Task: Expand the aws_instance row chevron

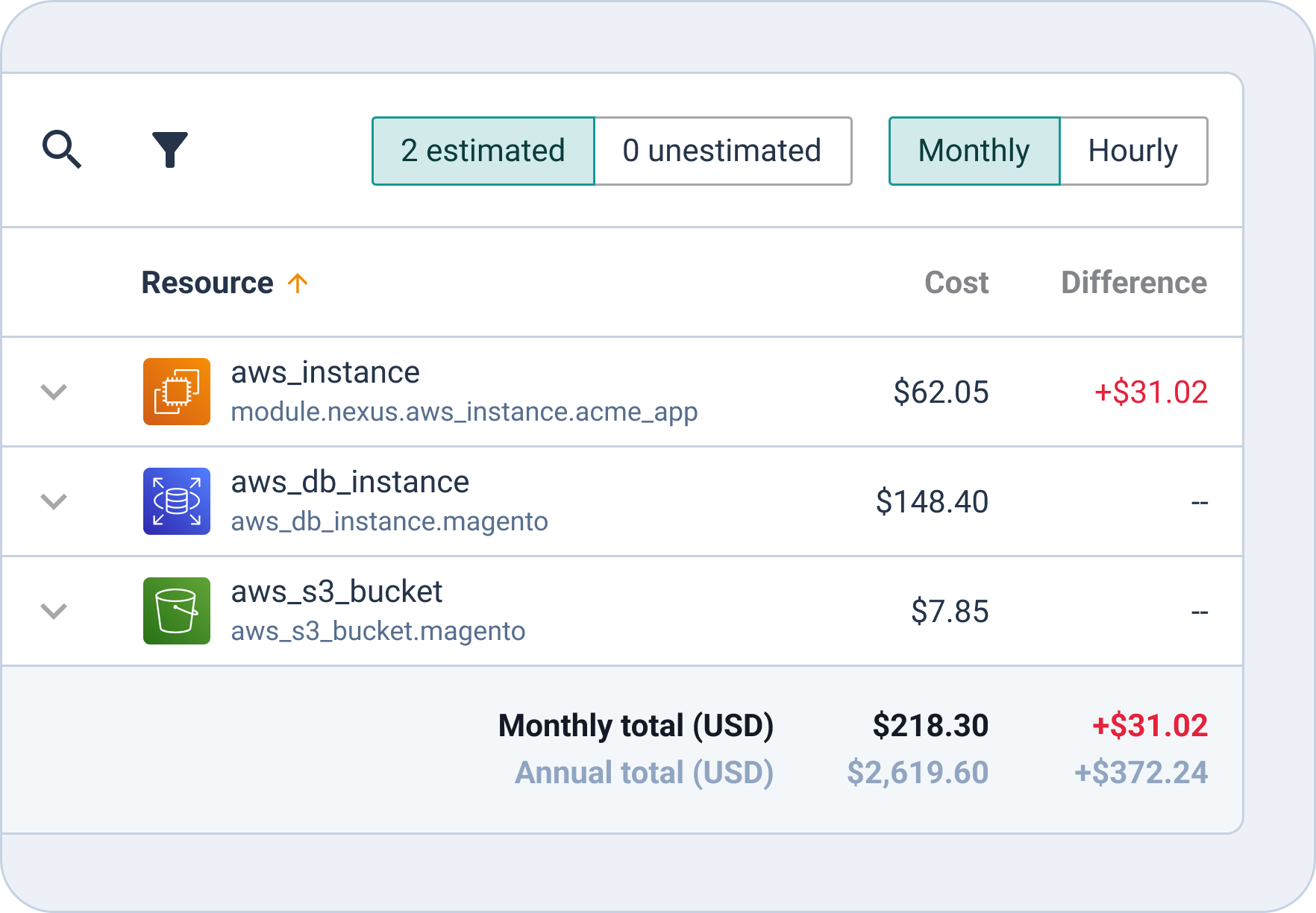Action: pyautogui.click(x=54, y=392)
